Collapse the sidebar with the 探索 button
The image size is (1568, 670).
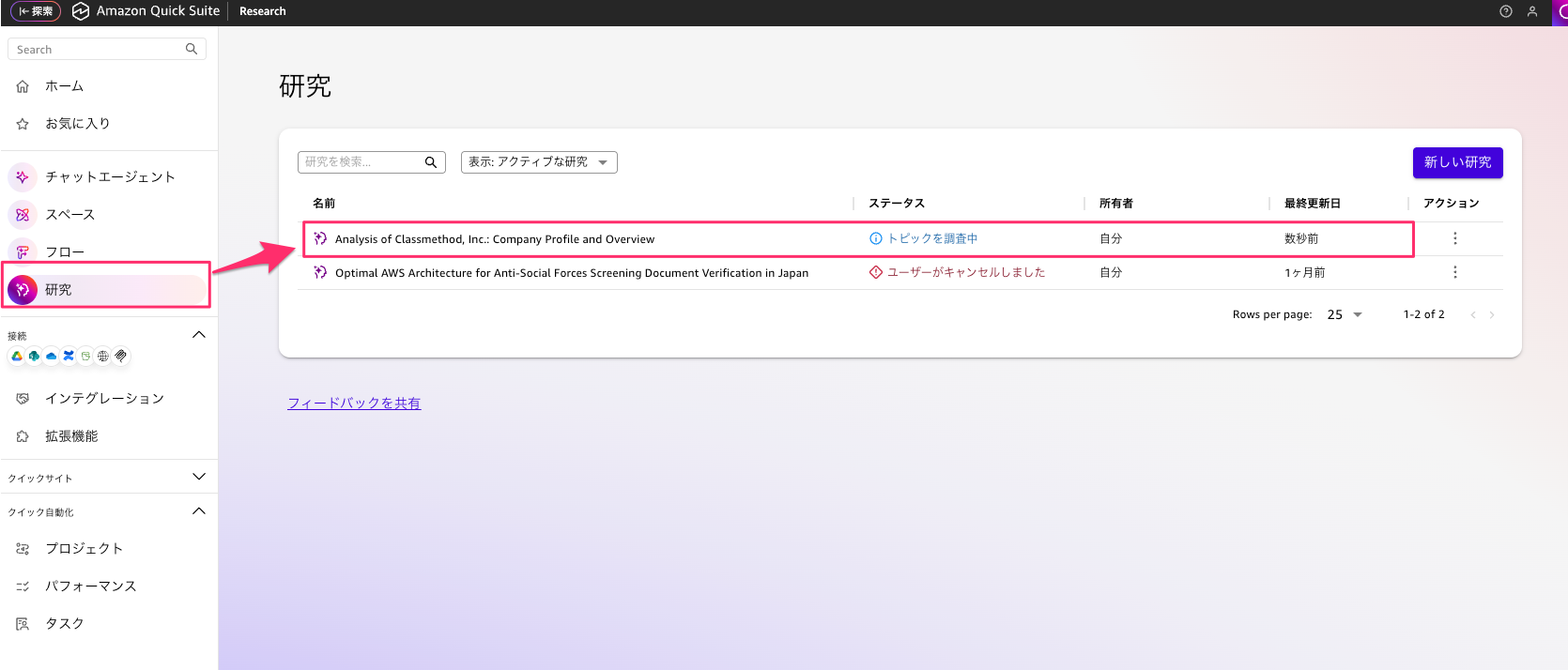coord(36,11)
